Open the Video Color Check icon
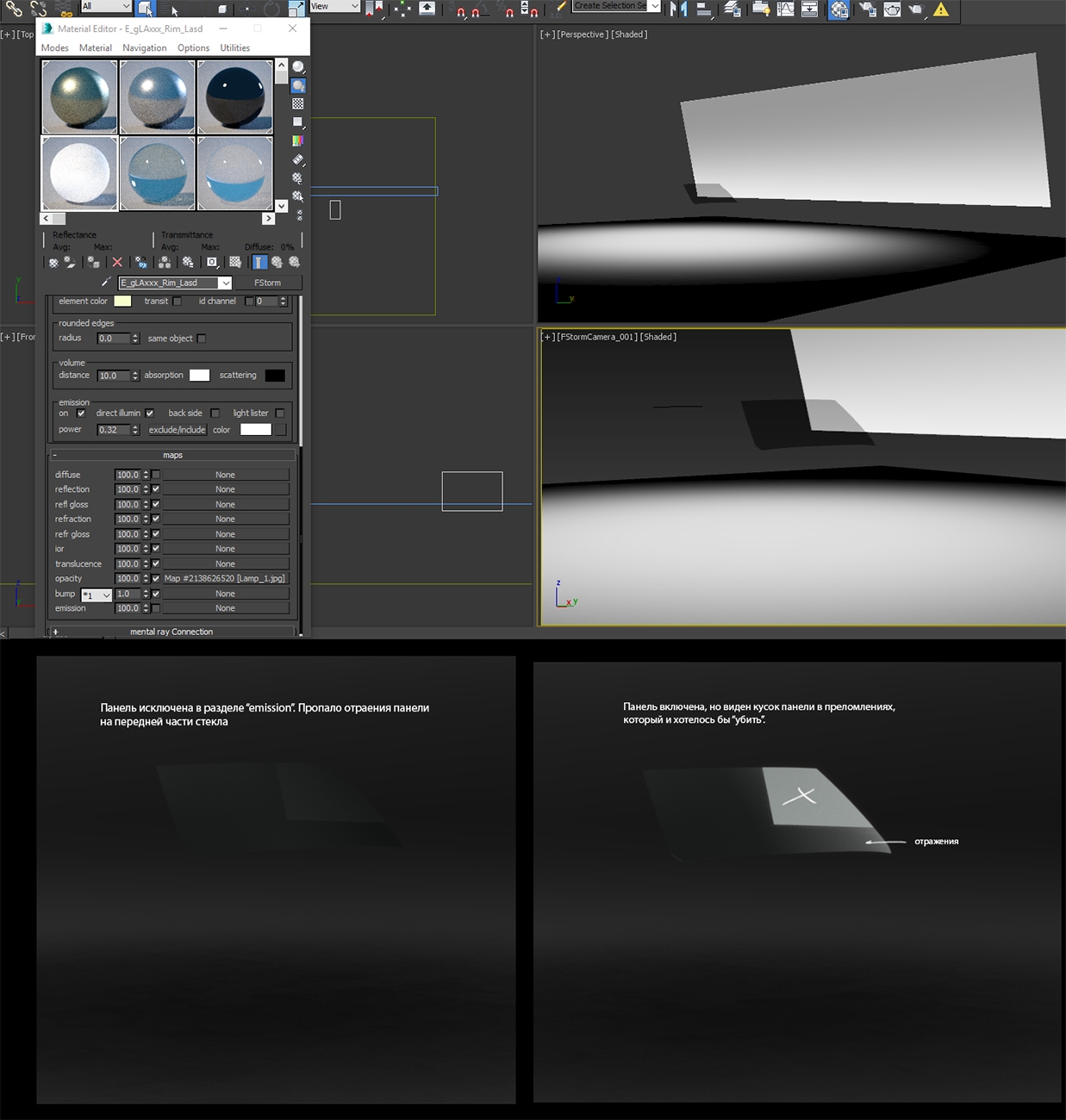The height and width of the screenshot is (1120, 1066). [x=298, y=140]
